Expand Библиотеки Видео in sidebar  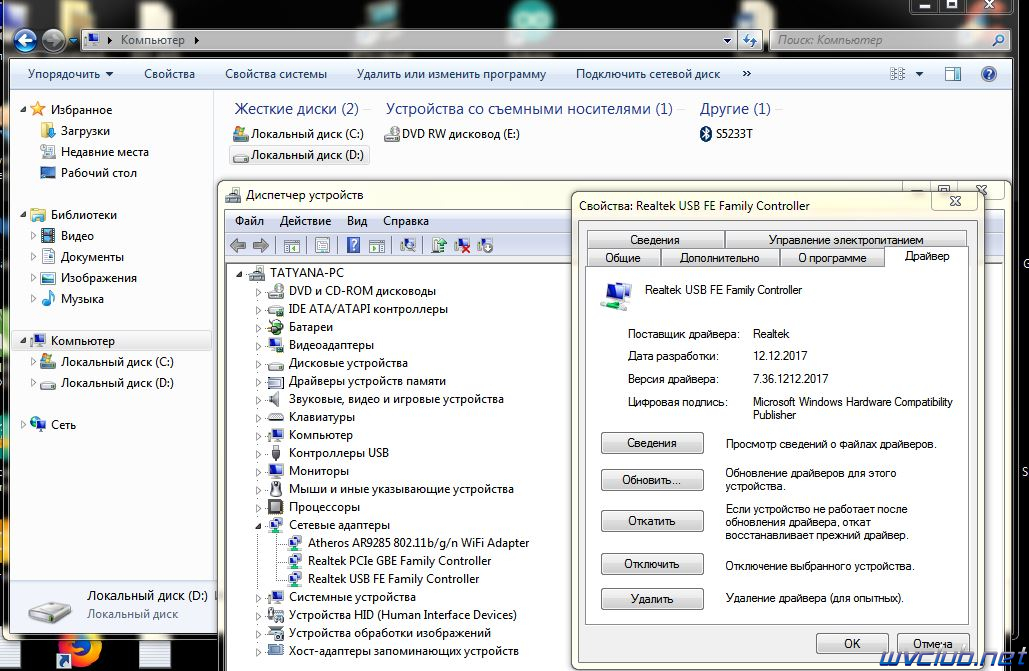pos(33,236)
